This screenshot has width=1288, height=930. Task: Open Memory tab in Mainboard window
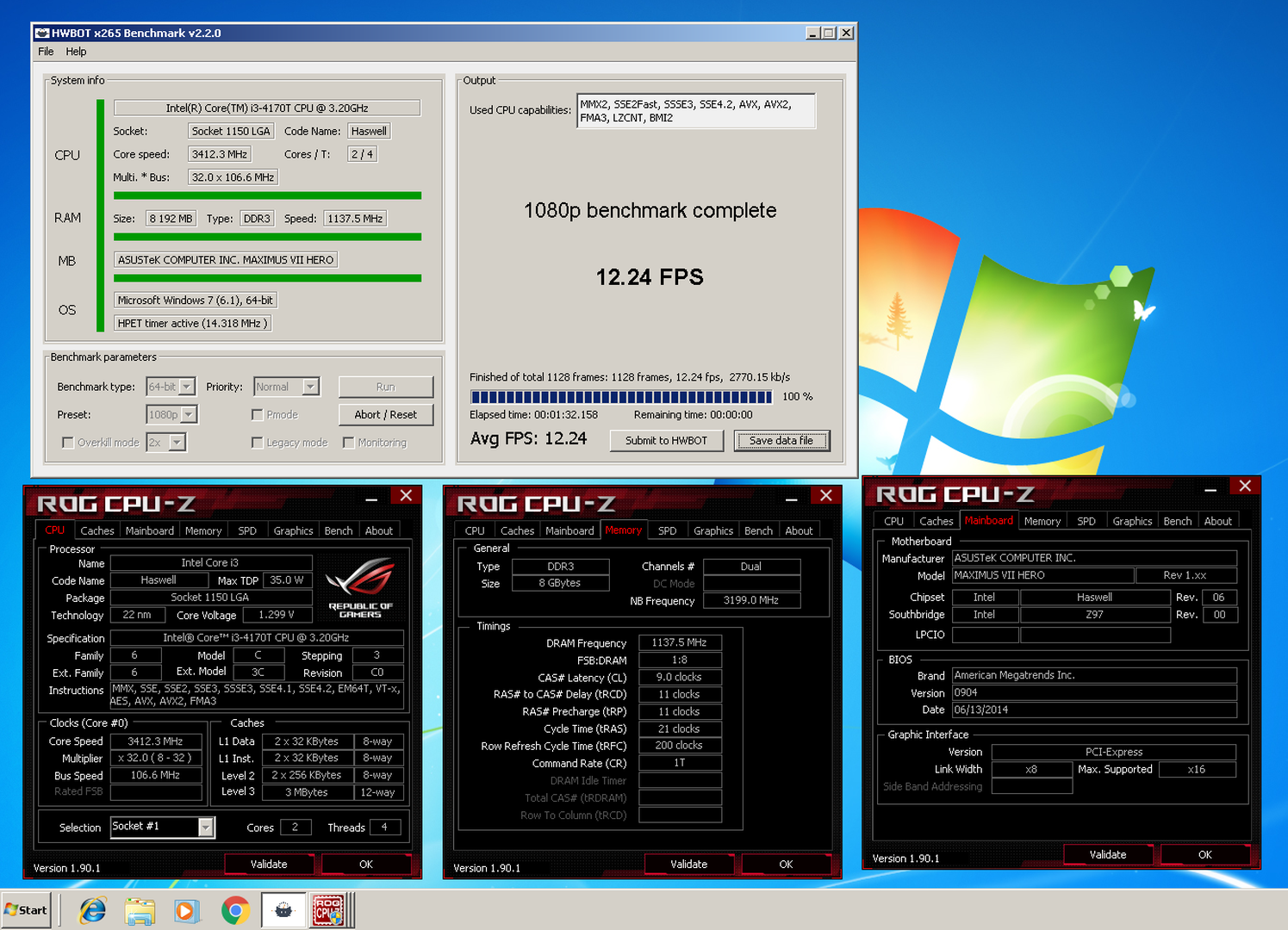point(1042,521)
